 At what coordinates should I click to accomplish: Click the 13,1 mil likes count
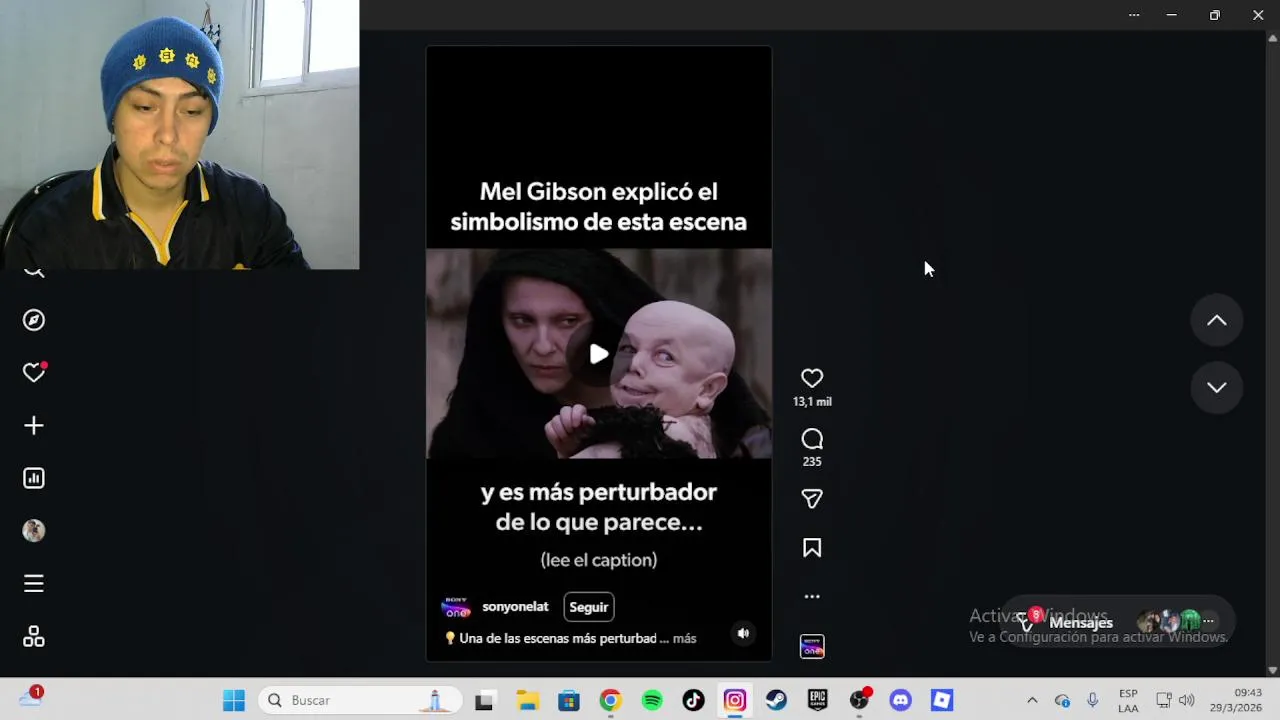pyautogui.click(x=812, y=402)
